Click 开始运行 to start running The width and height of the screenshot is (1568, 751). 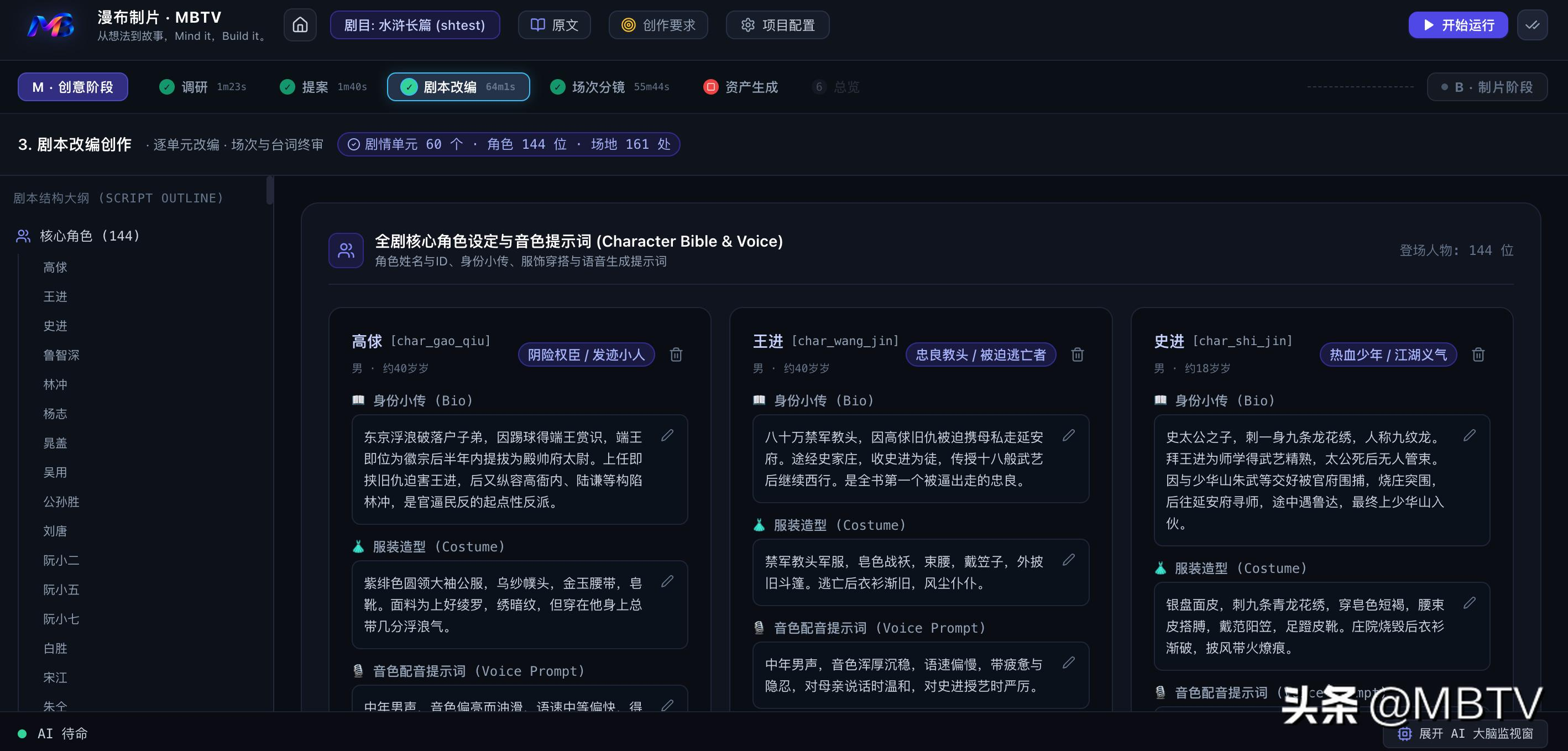click(1458, 25)
